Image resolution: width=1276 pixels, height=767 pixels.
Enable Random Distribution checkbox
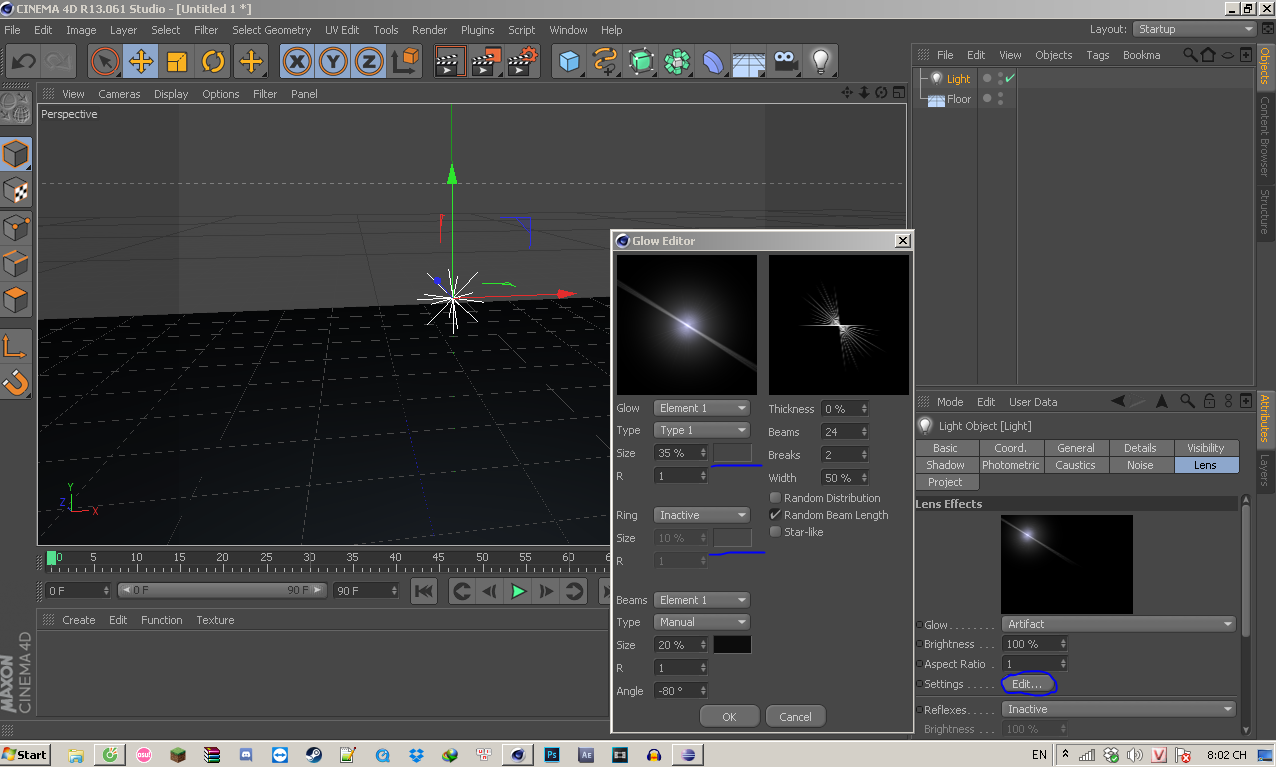pos(775,498)
